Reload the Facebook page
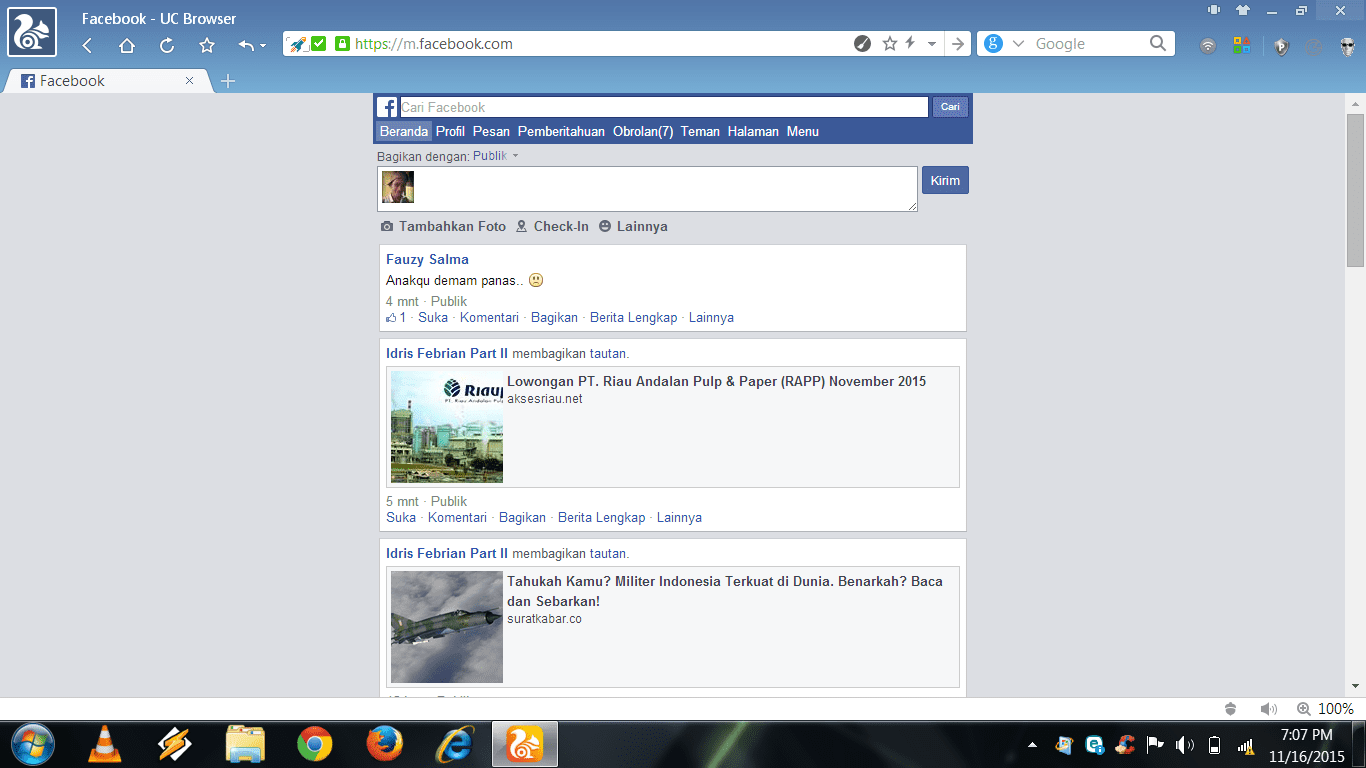Viewport: 1366px width, 768px height. pyautogui.click(x=167, y=45)
